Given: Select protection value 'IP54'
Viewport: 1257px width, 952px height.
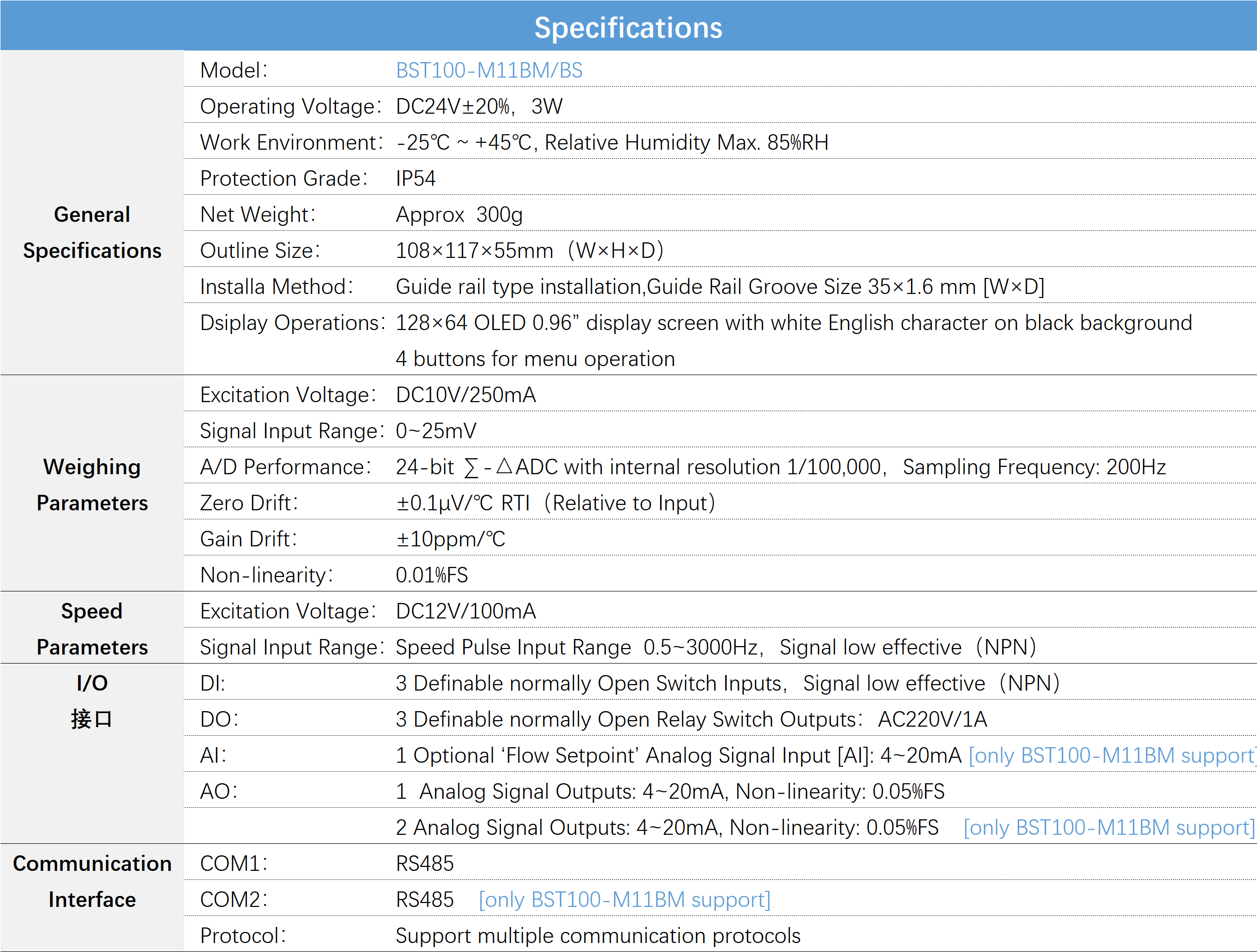Looking at the screenshot, I should pos(415,178).
